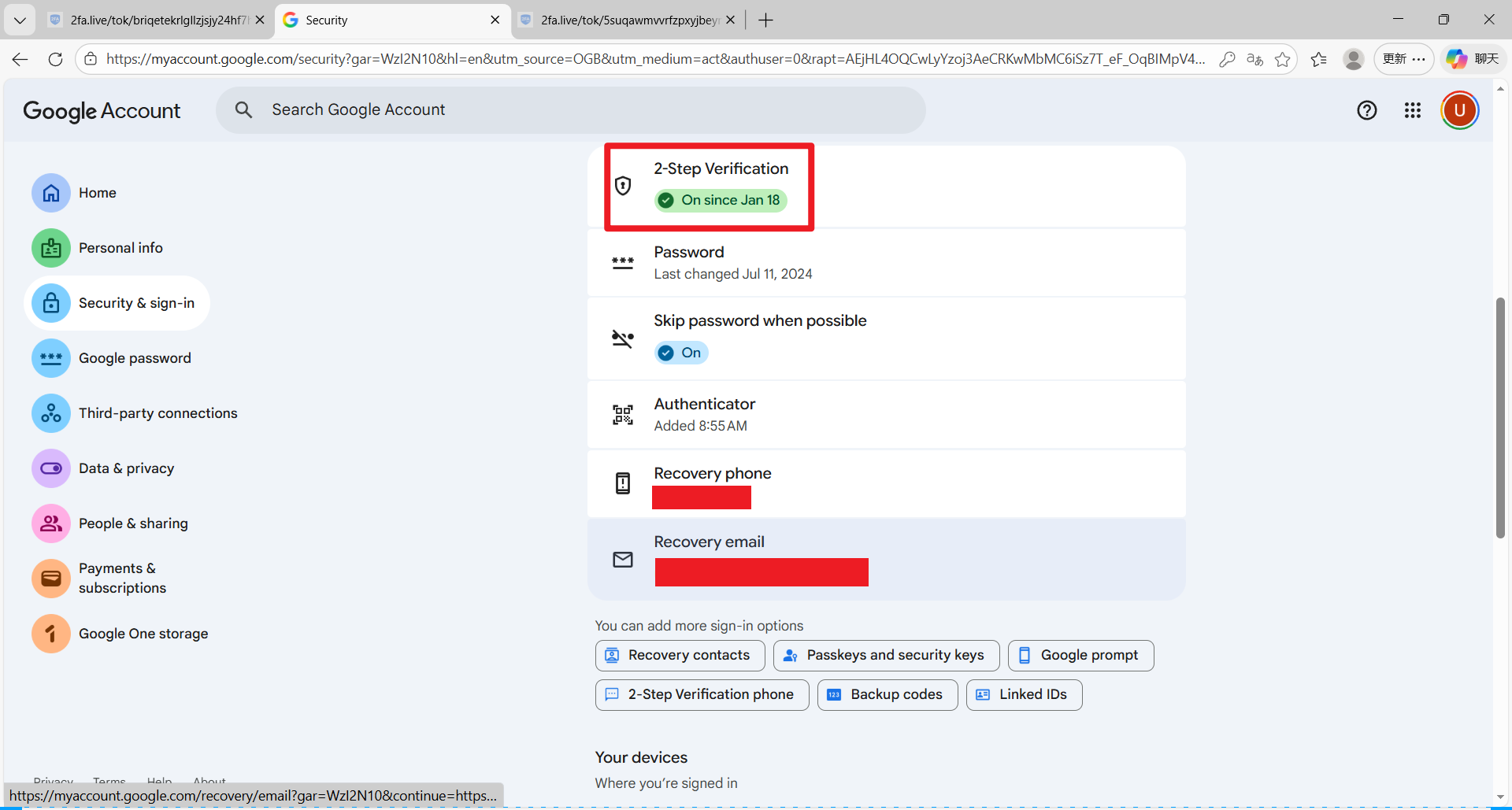The height and width of the screenshot is (810, 1512).
Task: Click the Help question mark icon
Action: 1366,110
